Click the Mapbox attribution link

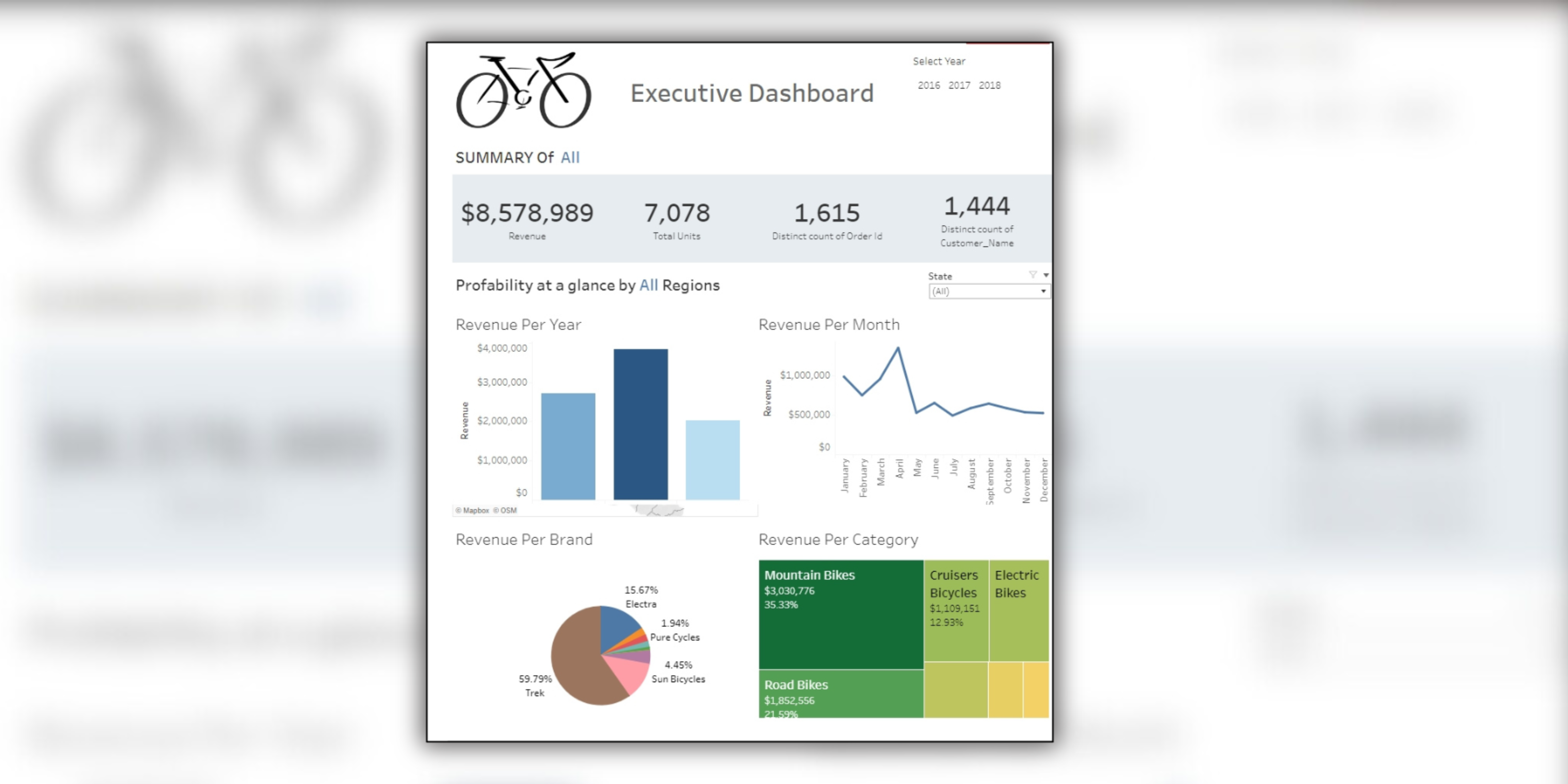475,511
